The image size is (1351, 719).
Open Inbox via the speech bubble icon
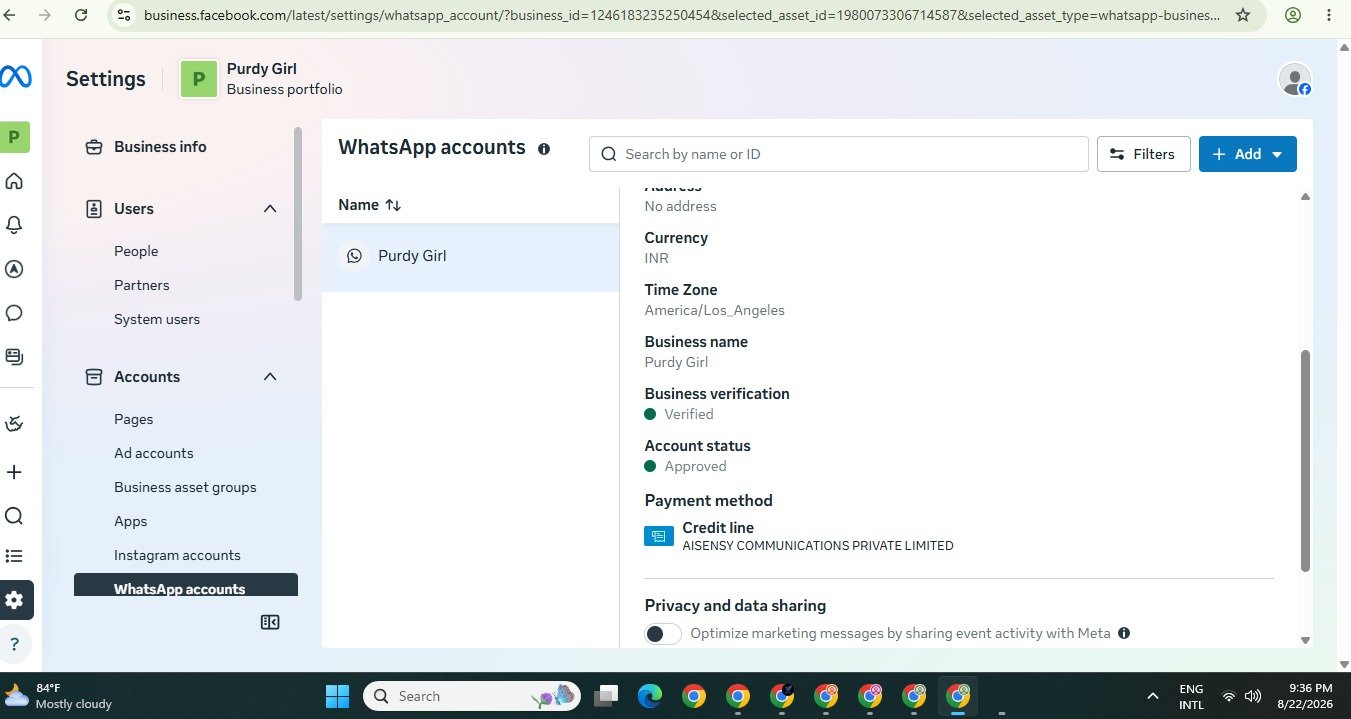coord(14,313)
